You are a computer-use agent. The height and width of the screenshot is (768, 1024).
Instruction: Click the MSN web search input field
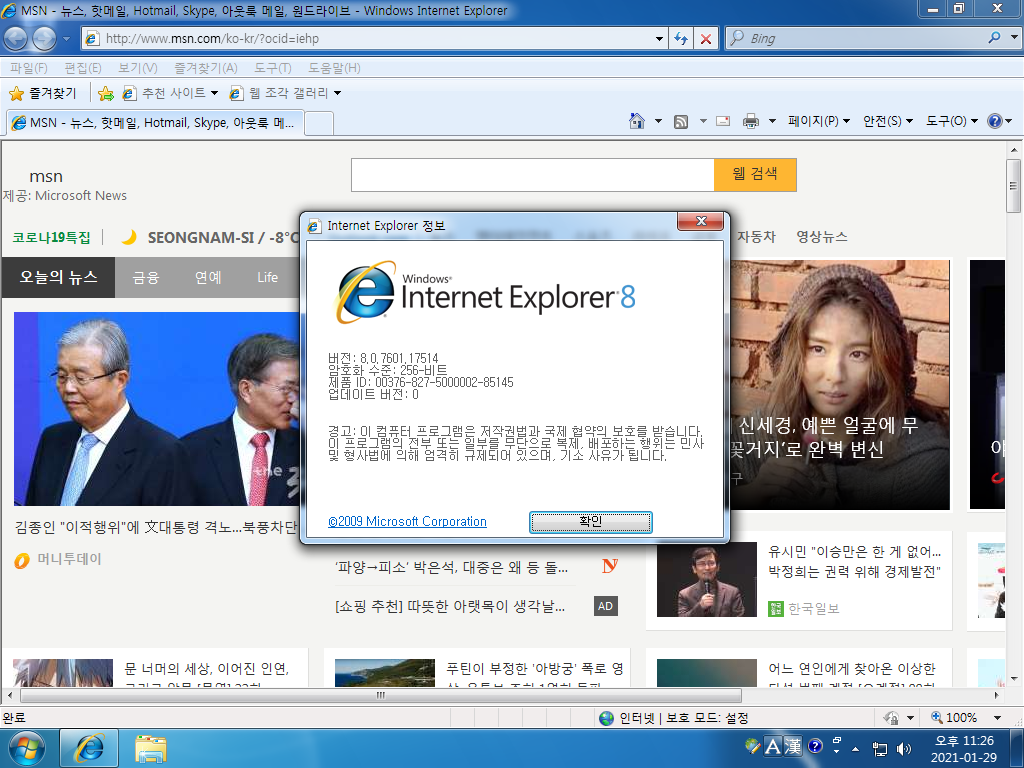532,175
